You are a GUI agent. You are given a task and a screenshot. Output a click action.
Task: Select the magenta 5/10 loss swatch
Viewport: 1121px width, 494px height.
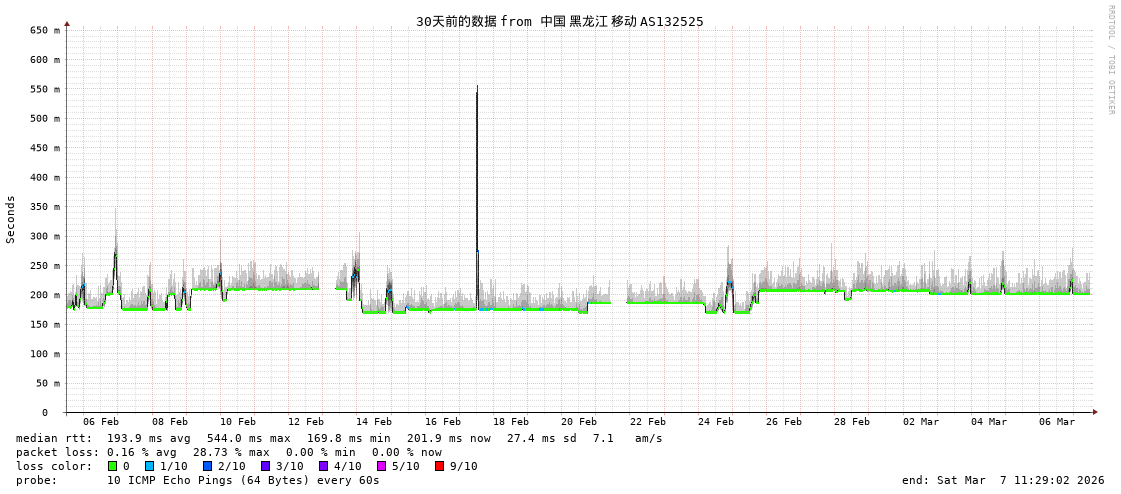tap(381, 466)
